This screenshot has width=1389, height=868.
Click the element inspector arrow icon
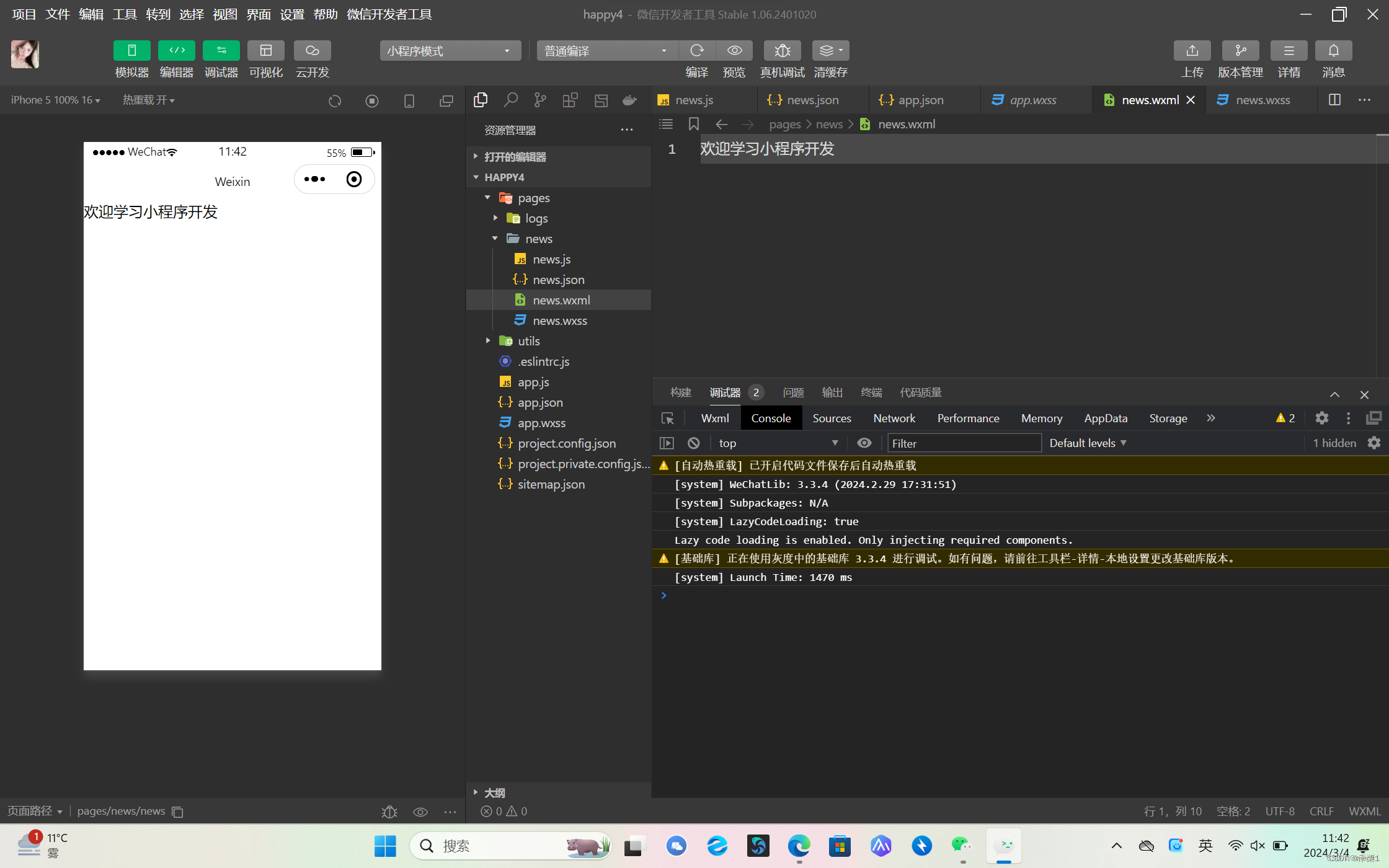[668, 418]
